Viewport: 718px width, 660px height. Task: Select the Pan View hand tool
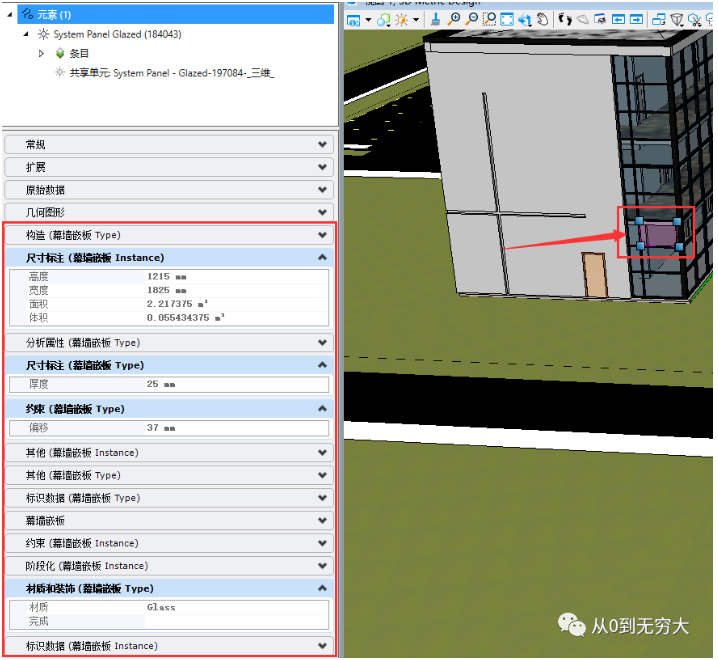(543, 19)
